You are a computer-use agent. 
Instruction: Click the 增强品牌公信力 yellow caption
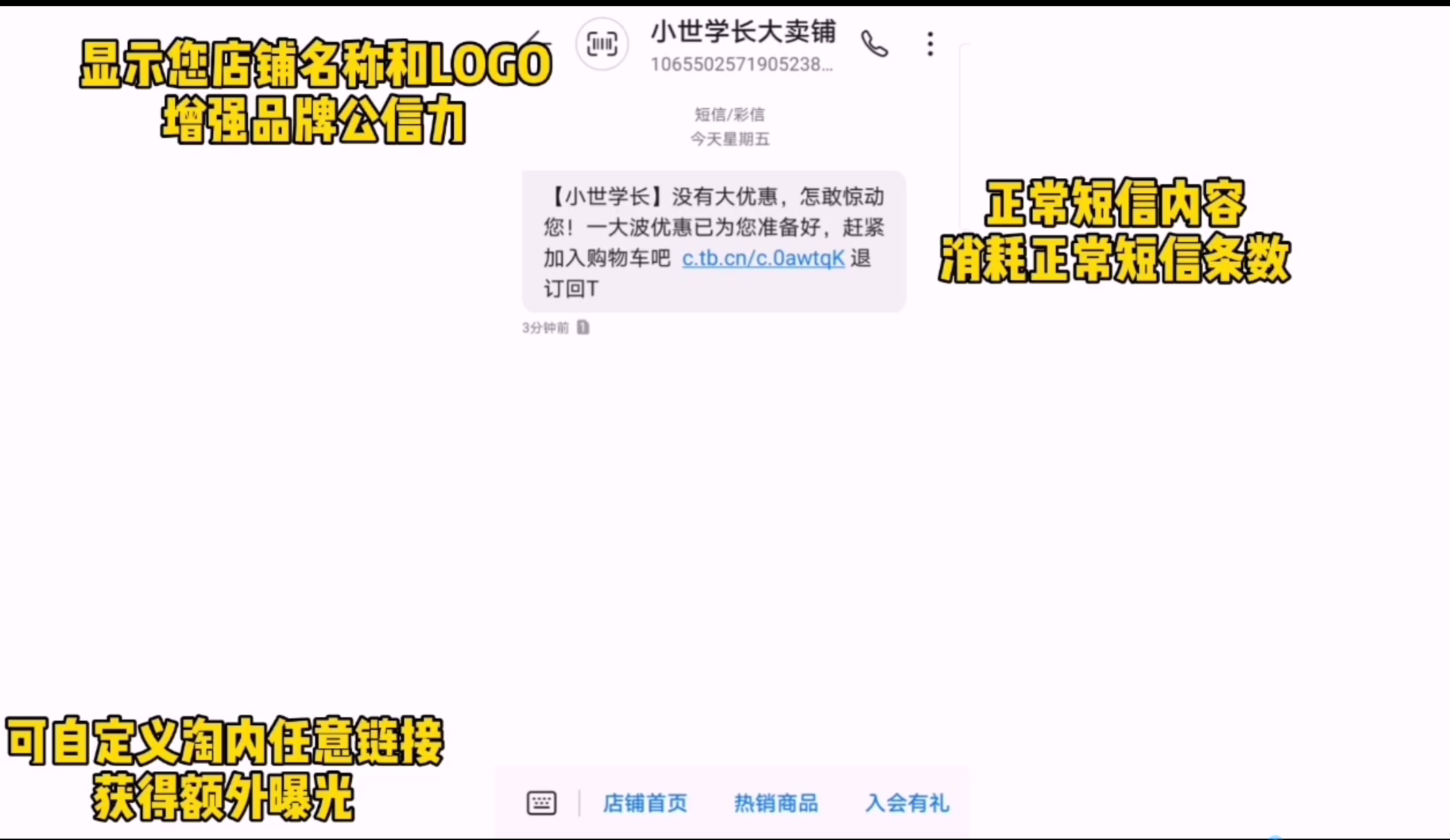(x=314, y=121)
